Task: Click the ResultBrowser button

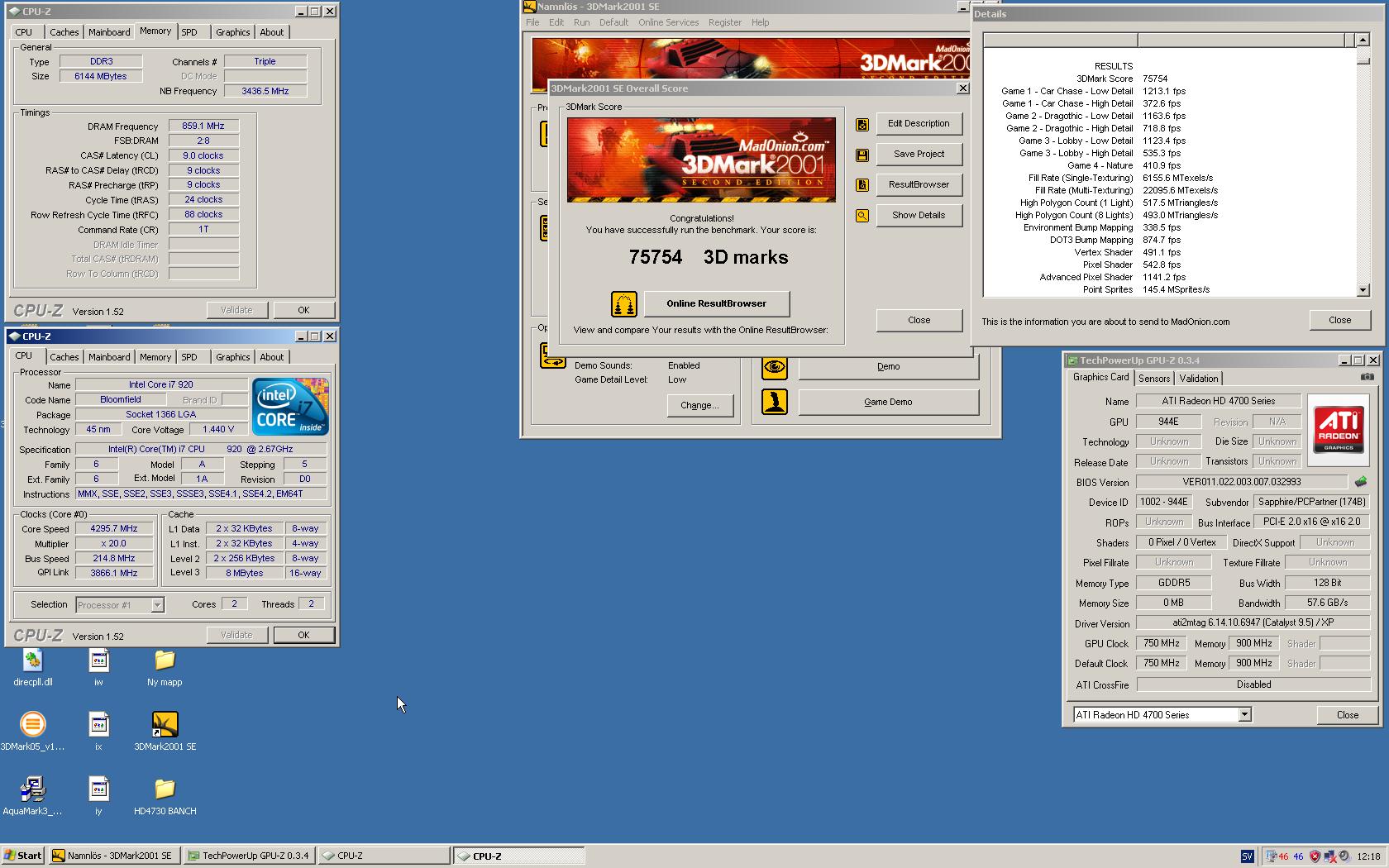Action: tap(919, 185)
